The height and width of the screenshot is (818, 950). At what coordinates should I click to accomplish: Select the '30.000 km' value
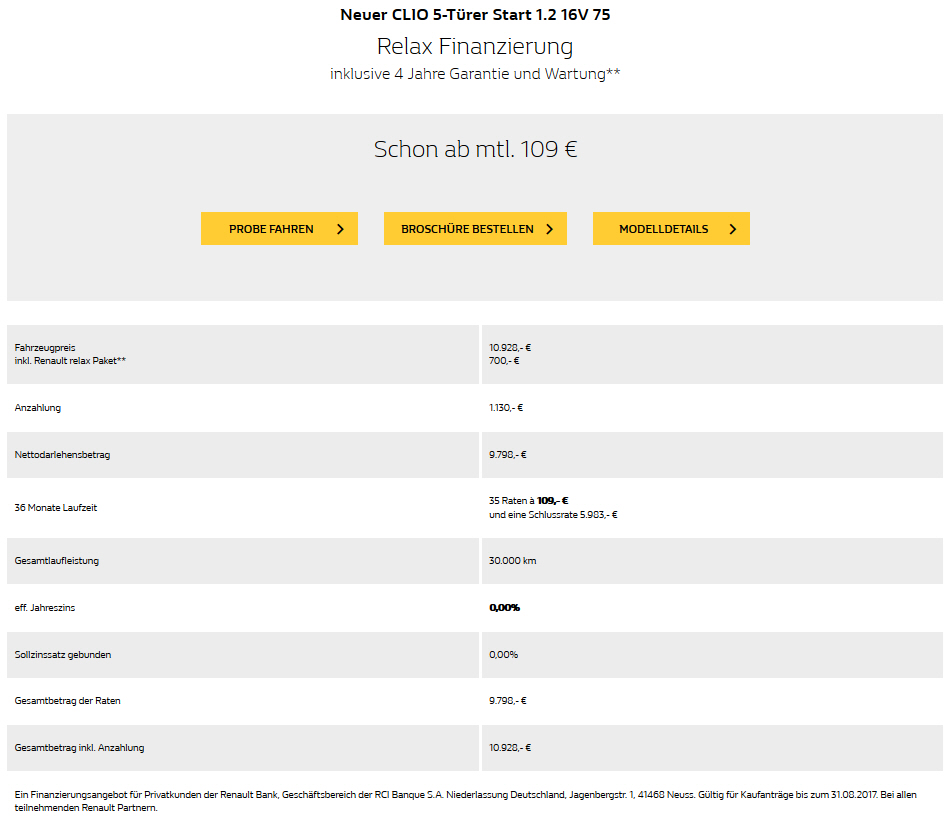point(513,561)
